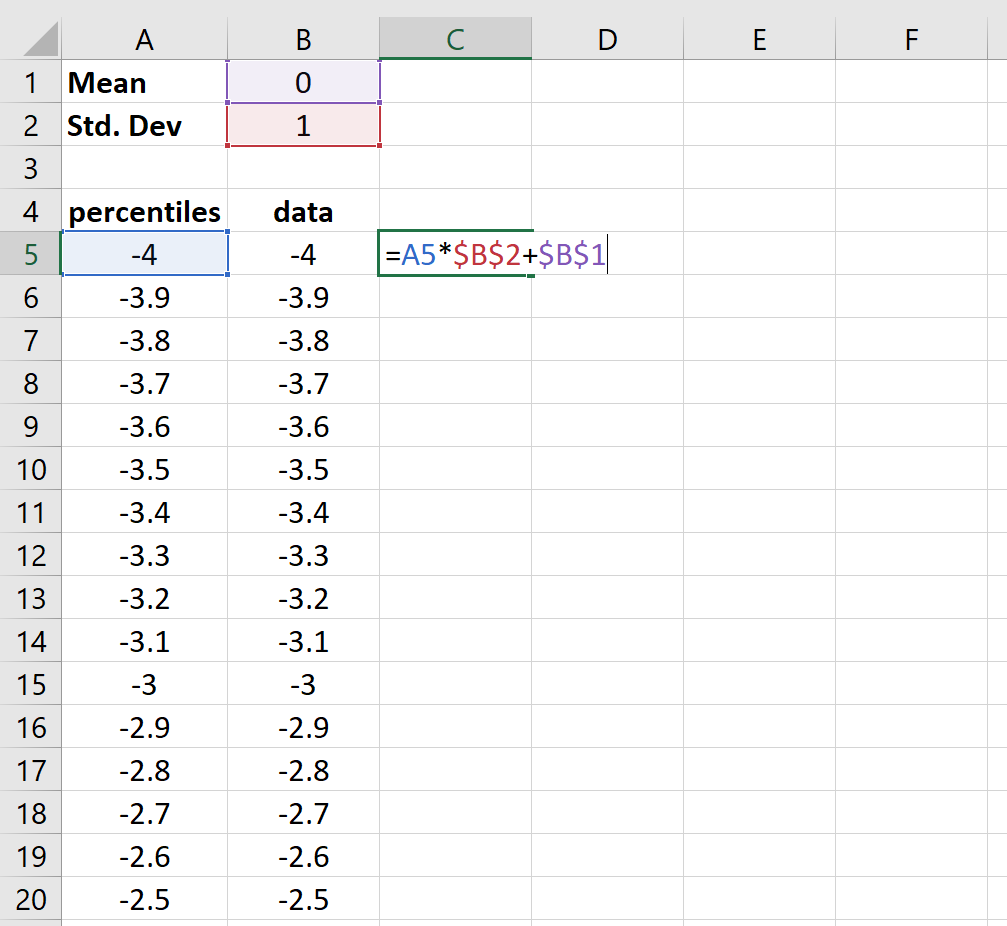The width and height of the screenshot is (1007, 926).
Task: Select row 5 header
Action: 30,254
